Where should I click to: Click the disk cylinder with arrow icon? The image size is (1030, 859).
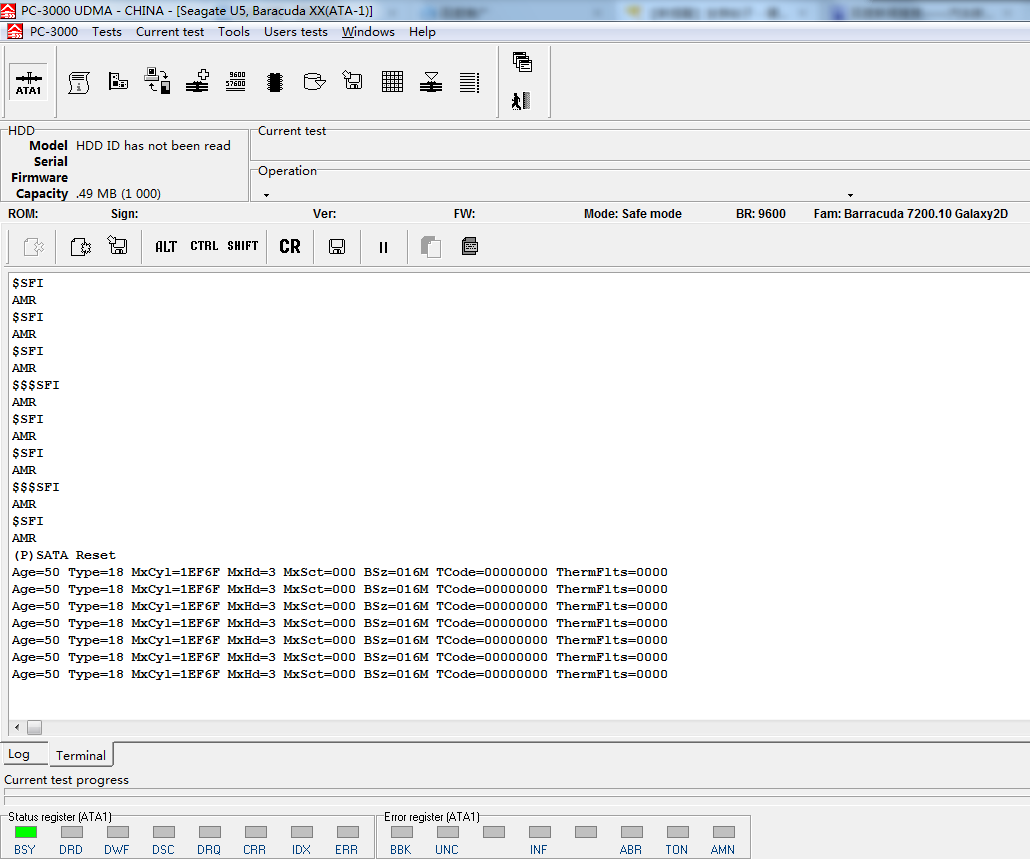click(315, 81)
